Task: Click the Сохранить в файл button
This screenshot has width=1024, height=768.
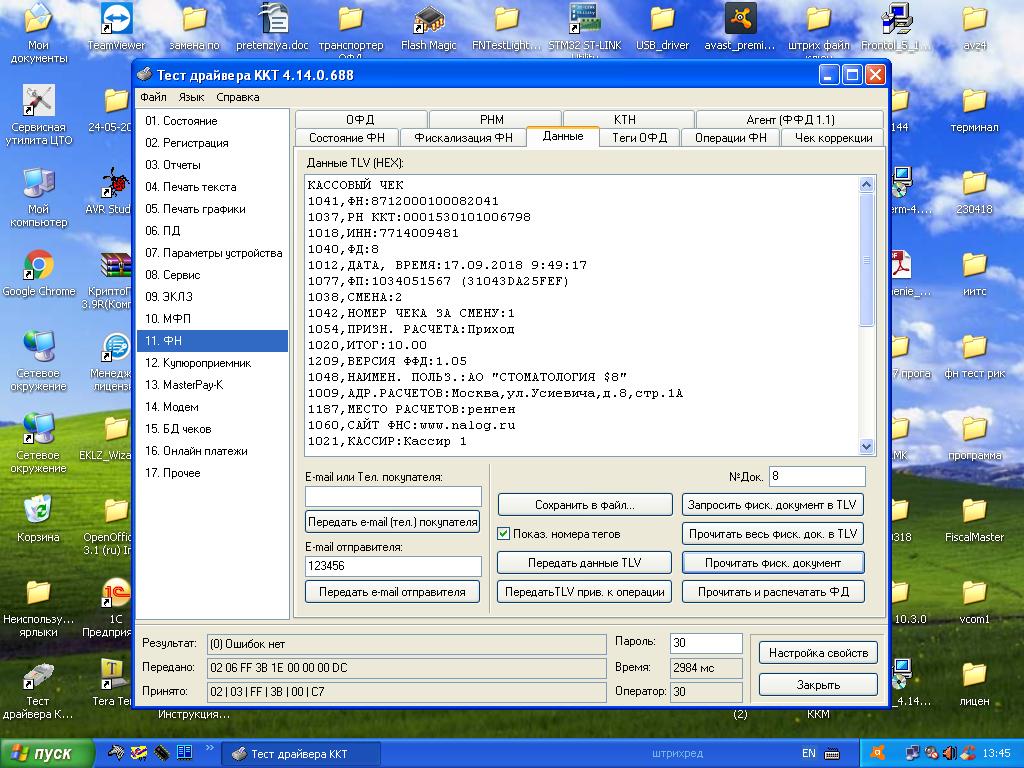Action: coord(584,505)
